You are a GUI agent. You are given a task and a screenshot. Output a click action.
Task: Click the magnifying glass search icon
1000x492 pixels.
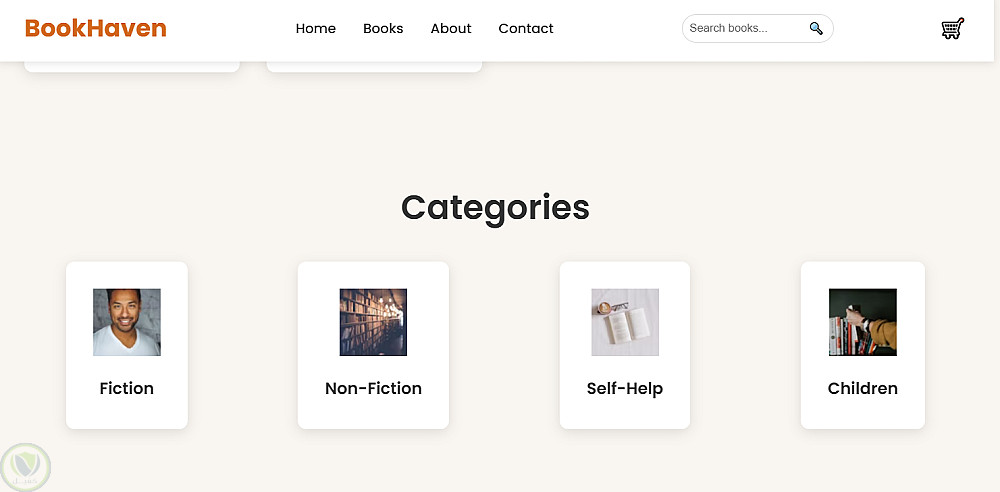point(816,29)
